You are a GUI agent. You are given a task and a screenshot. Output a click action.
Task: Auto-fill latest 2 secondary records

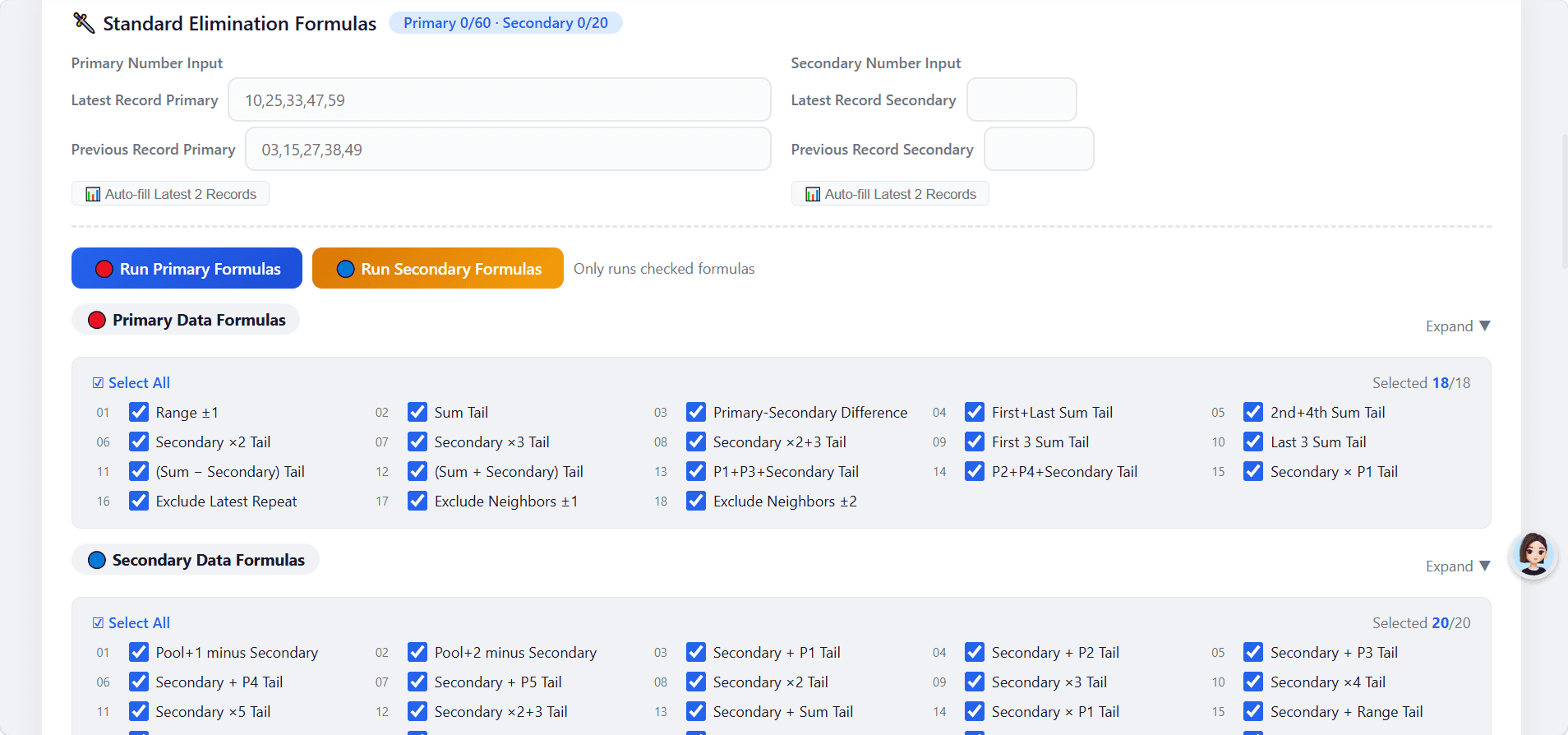point(890,194)
